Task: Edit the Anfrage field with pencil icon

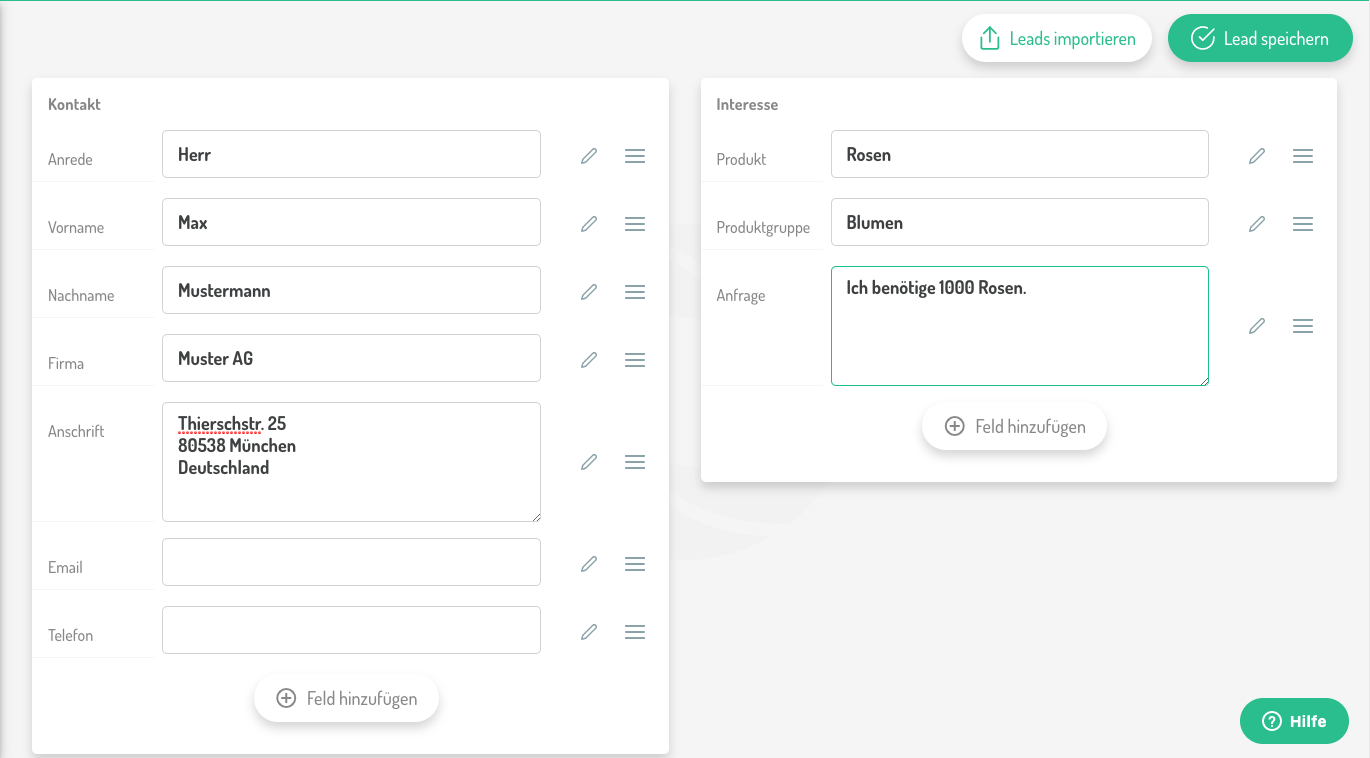Action: pyautogui.click(x=1257, y=326)
